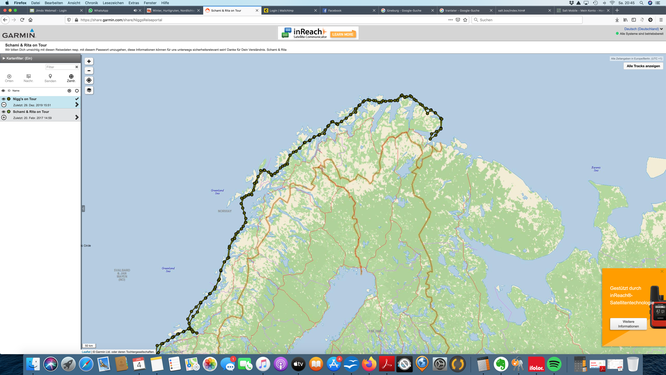Screen dimensions: 666x375
Task: Open the map layers selector icon
Action: 89,90
